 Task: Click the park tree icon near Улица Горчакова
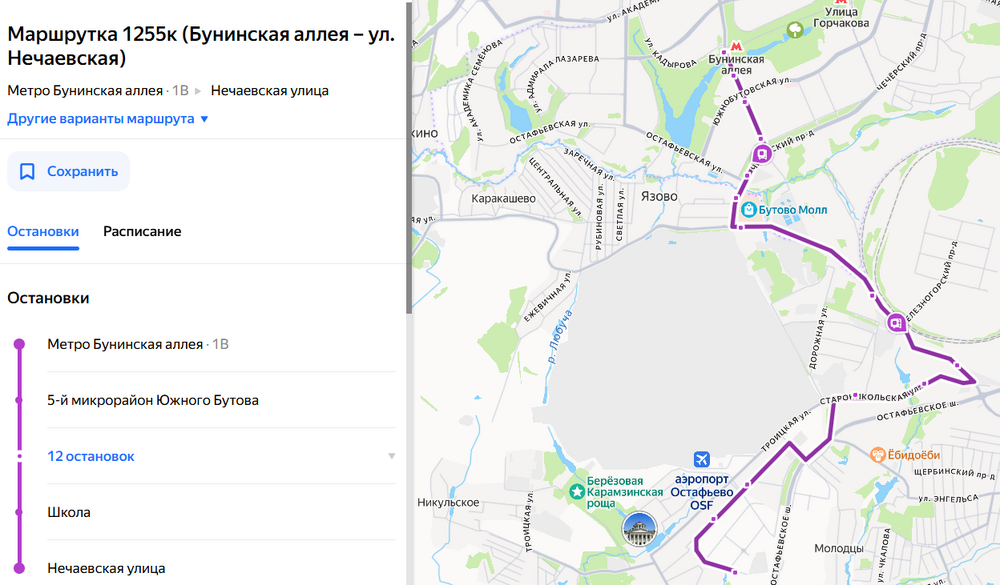(795, 29)
